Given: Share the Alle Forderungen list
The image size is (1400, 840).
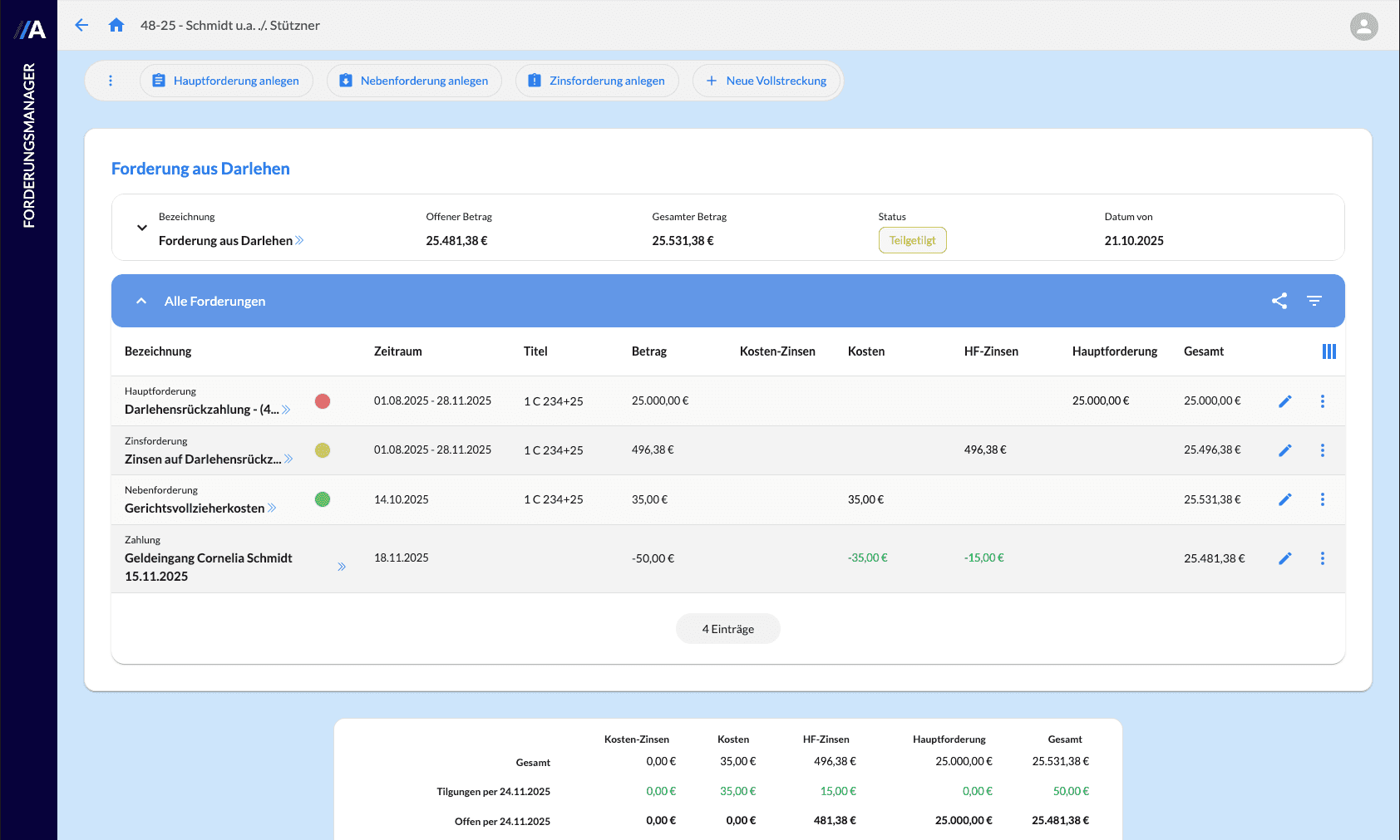Looking at the screenshot, I should coord(1279,301).
